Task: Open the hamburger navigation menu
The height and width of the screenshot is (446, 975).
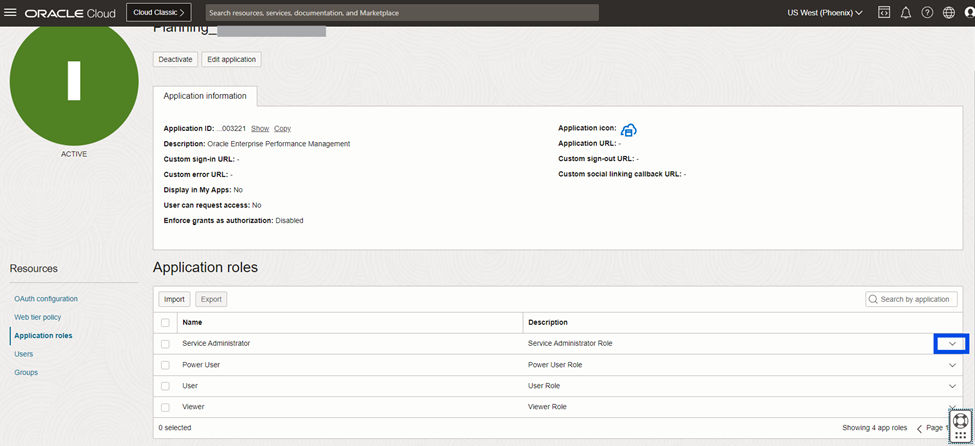Action: coord(11,13)
